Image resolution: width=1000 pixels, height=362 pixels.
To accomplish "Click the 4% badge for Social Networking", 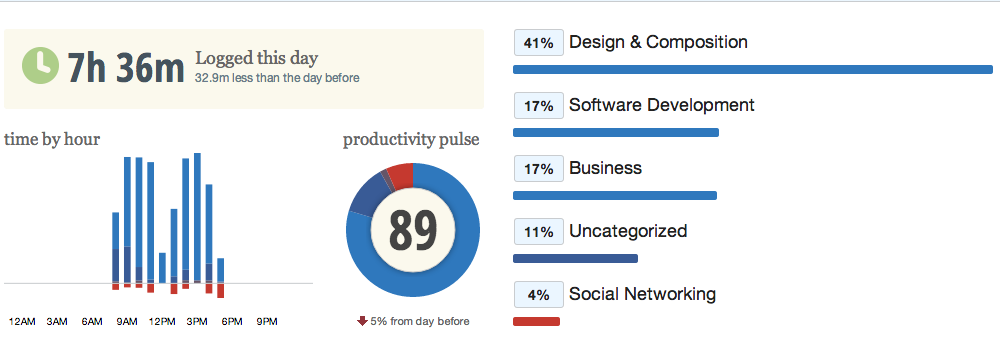I will [539, 295].
